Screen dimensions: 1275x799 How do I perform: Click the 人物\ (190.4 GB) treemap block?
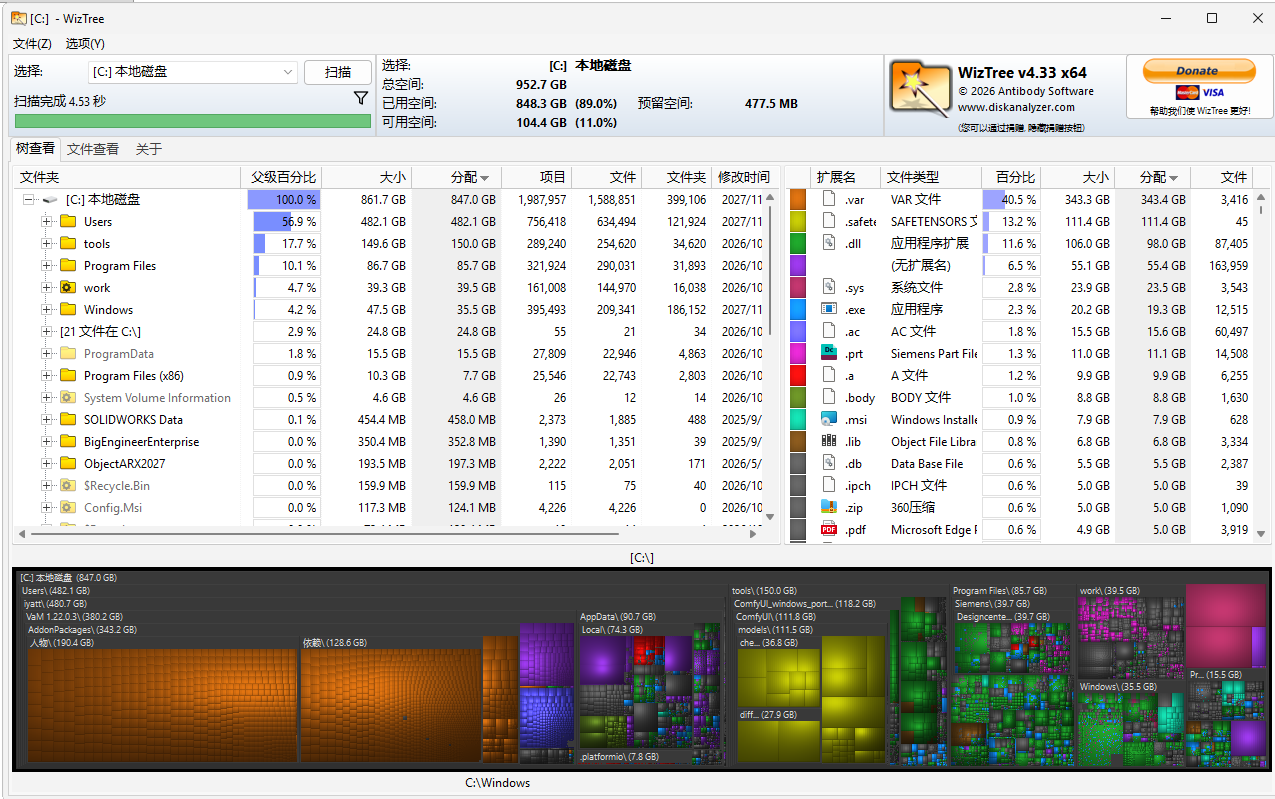click(164, 700)
